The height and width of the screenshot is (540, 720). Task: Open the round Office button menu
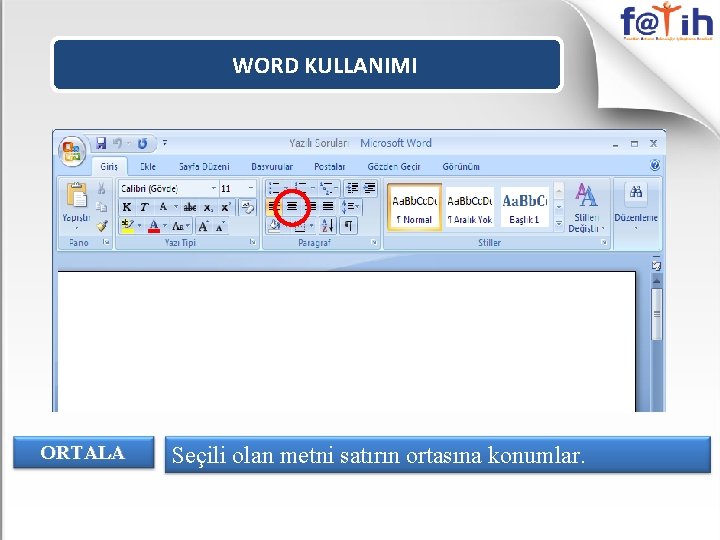coord(72,151)
